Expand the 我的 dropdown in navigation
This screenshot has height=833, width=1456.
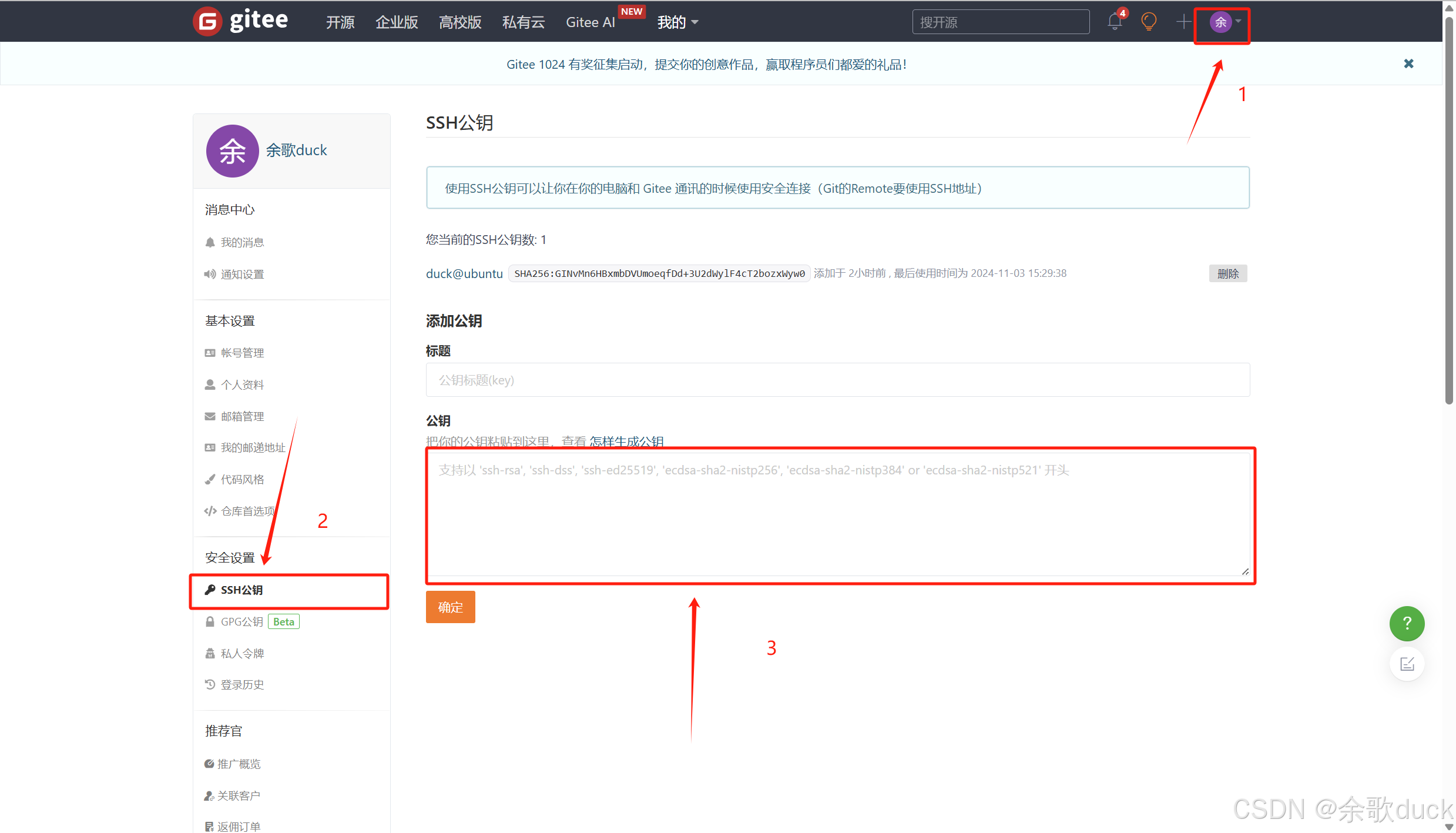677,22
